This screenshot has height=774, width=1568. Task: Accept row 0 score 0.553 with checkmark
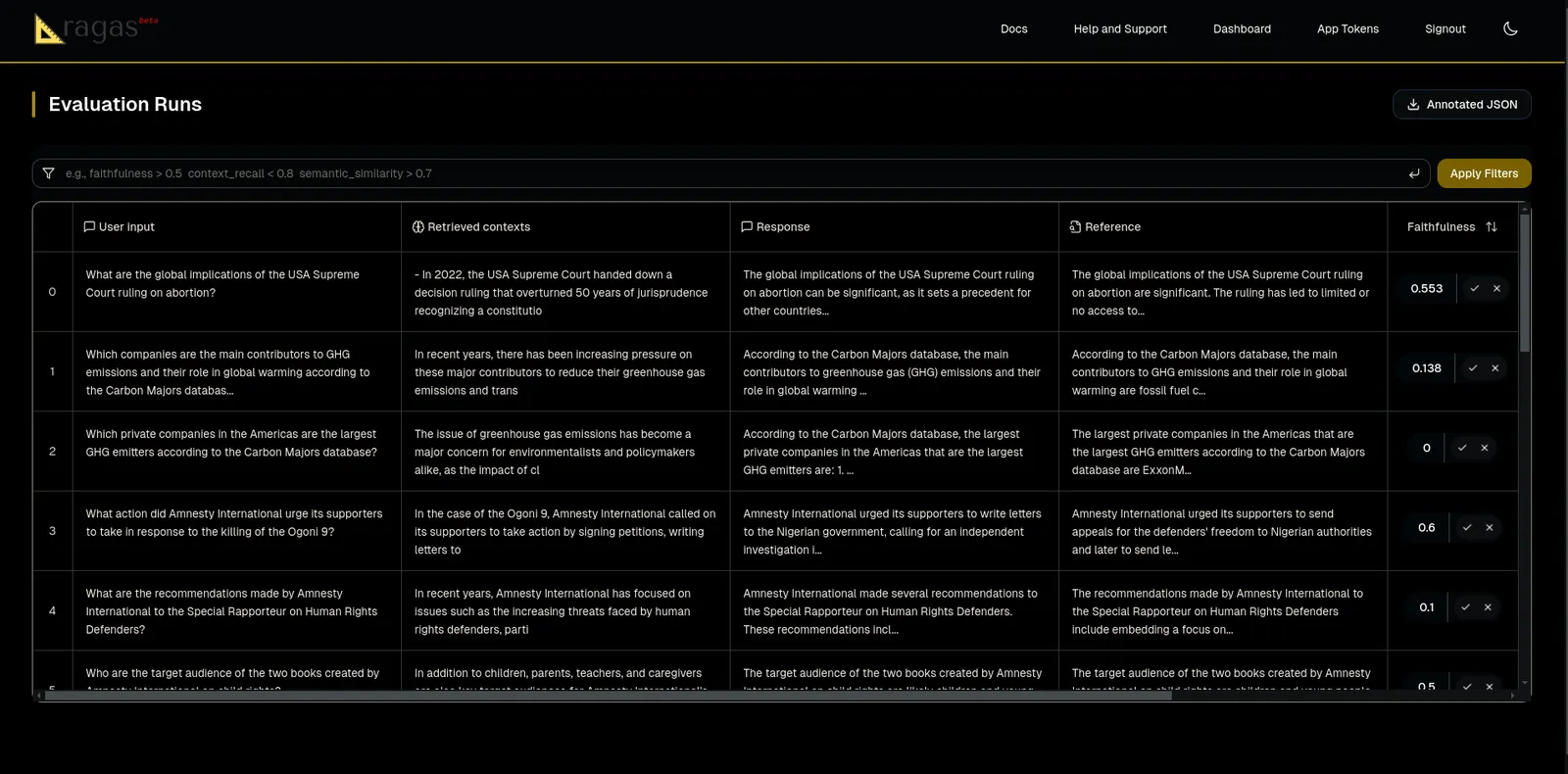click(1474, 289)
